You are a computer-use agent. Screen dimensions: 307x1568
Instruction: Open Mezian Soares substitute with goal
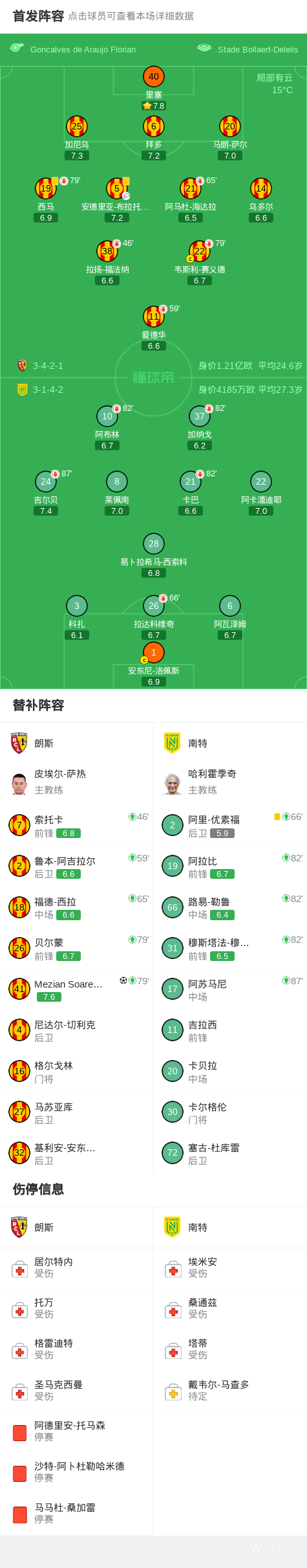click(77, 989)
